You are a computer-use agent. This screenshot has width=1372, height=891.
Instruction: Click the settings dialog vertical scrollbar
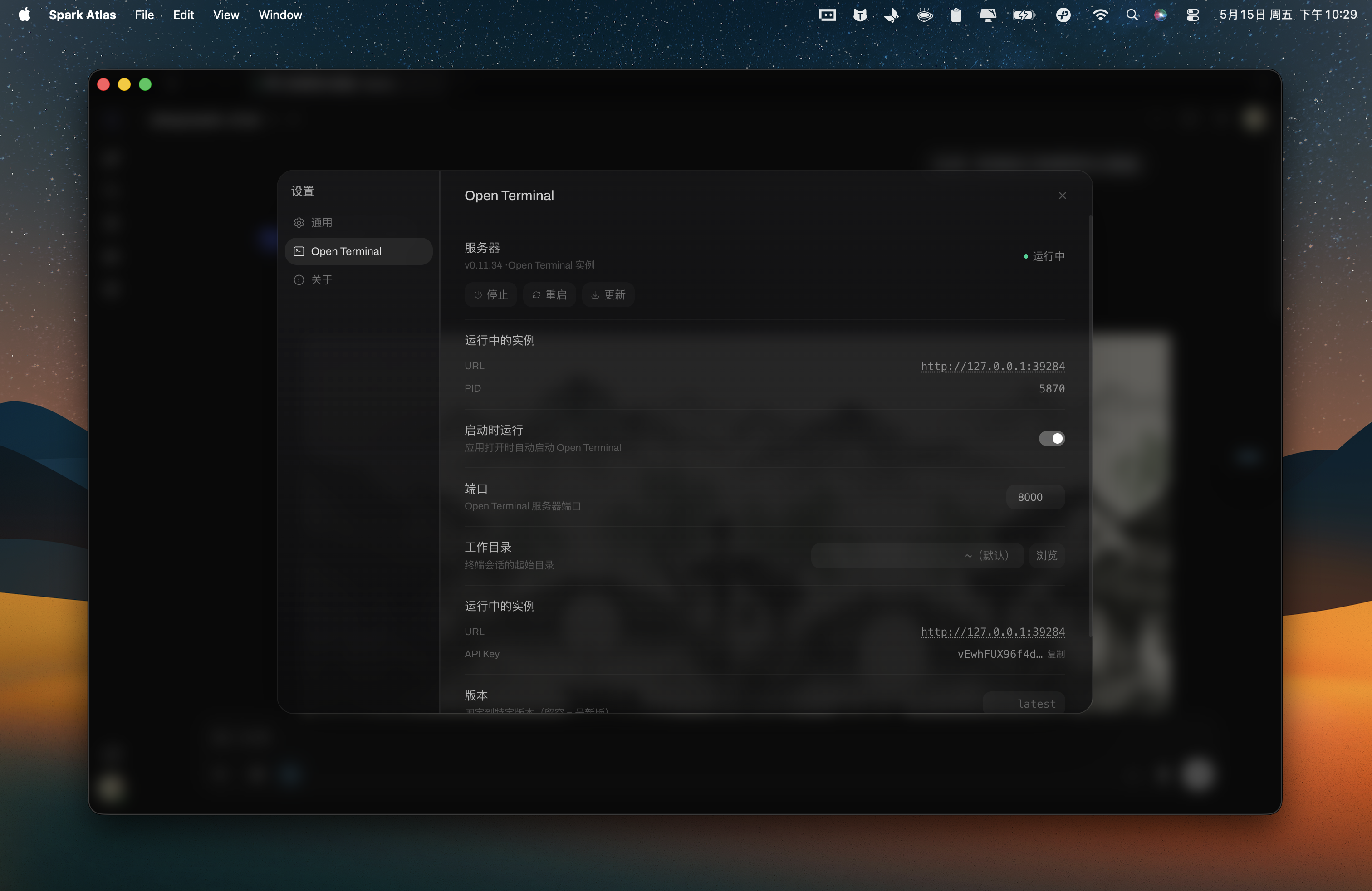1090,426
